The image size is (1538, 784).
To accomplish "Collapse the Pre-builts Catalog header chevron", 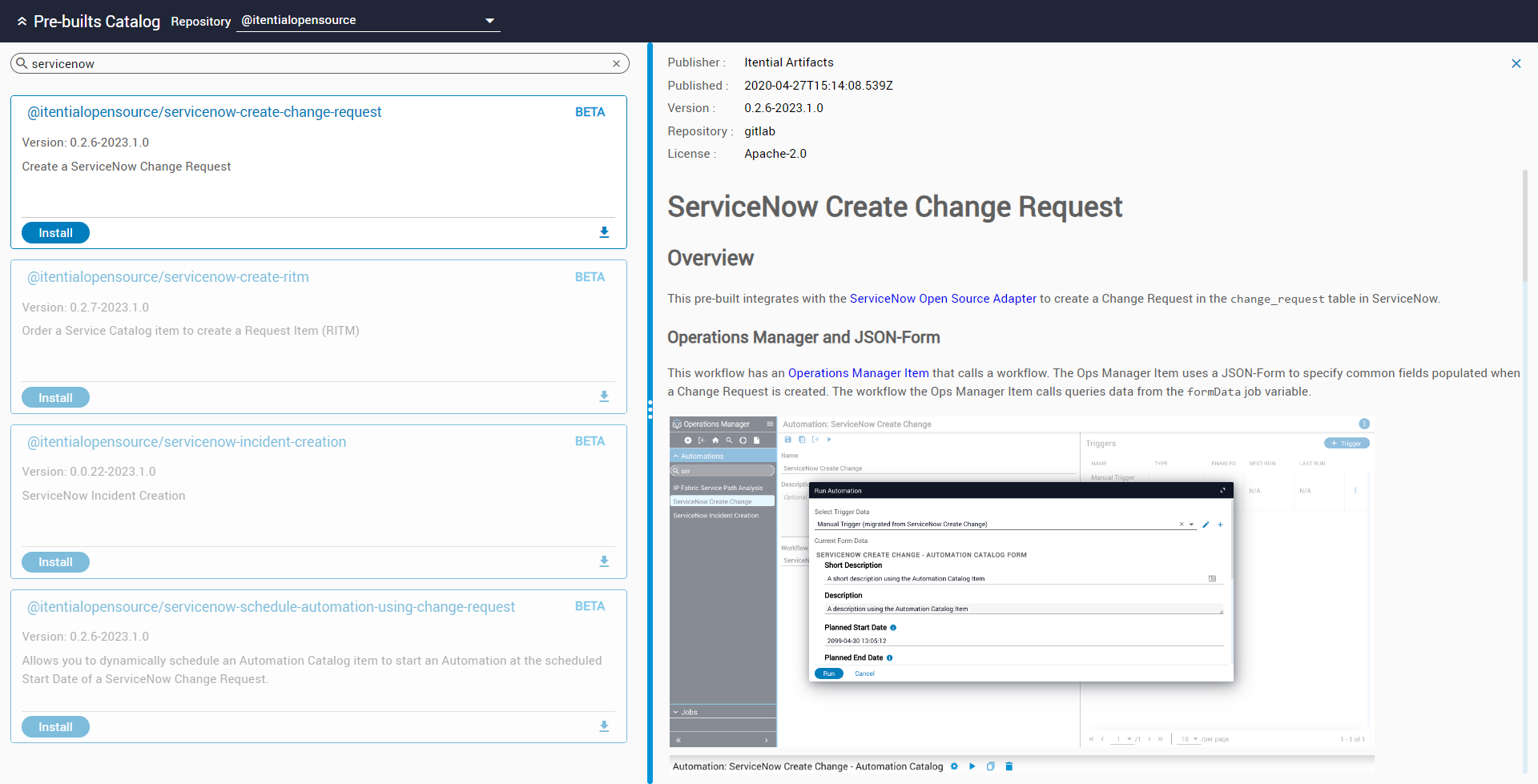I will coord(22,22).
